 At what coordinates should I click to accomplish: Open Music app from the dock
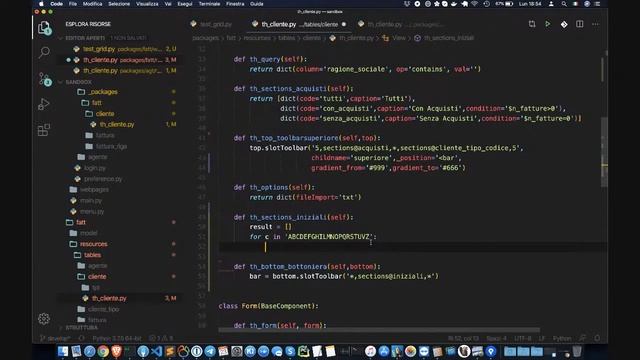tap(370, 351)
